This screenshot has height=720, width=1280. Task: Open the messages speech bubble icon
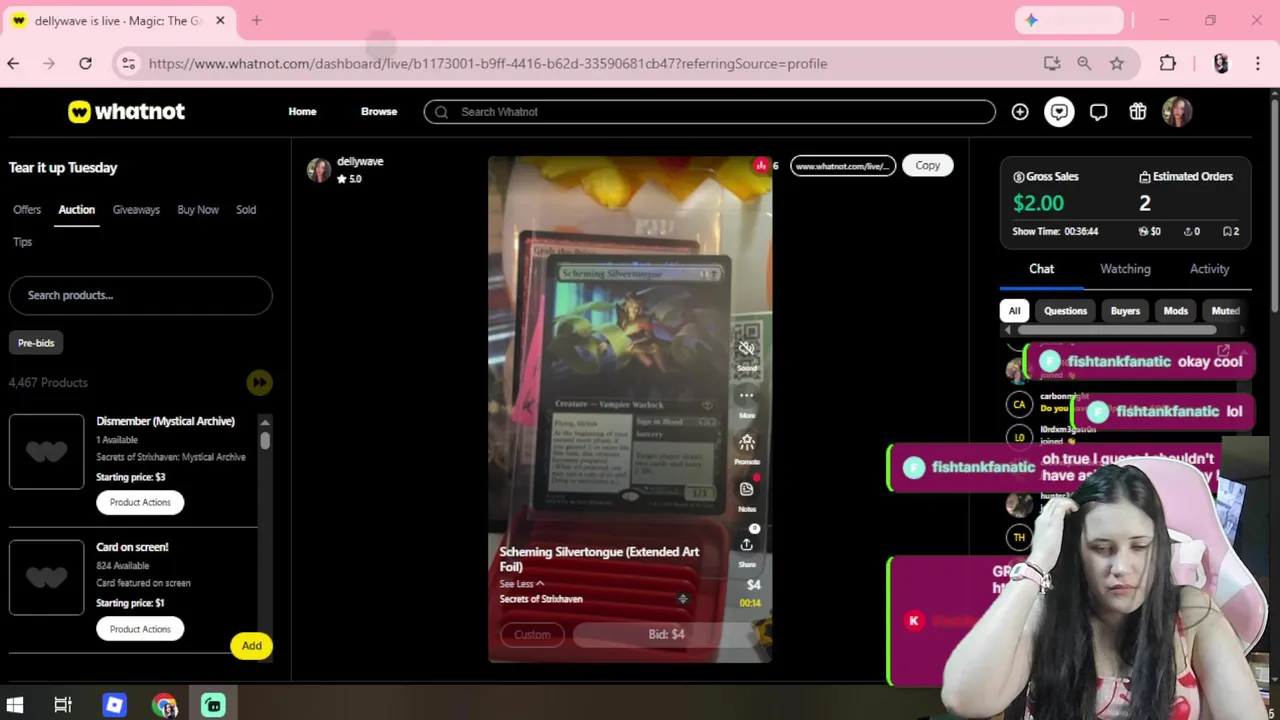(1098, 112)
